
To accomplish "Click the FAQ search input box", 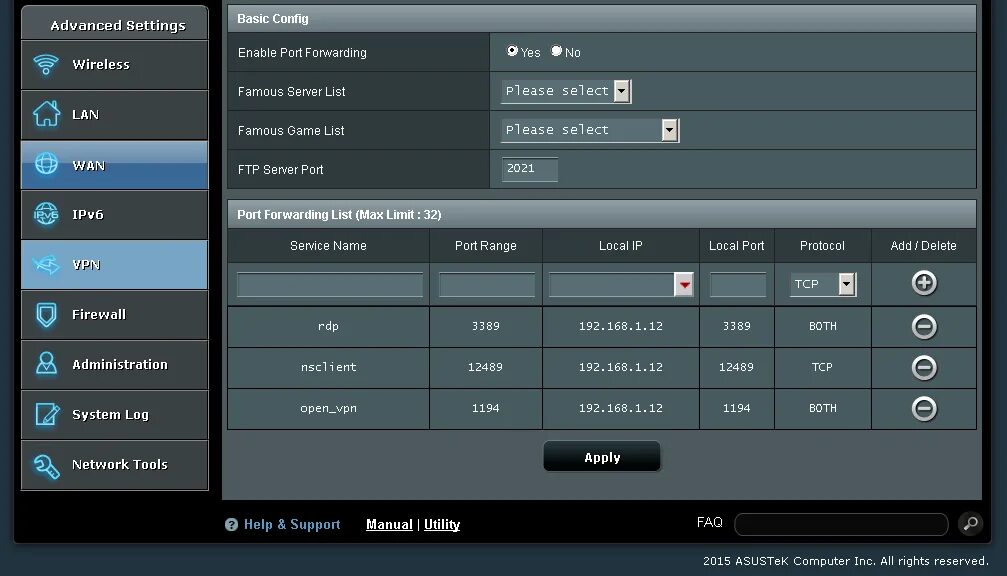I will [x=841, y=524].
